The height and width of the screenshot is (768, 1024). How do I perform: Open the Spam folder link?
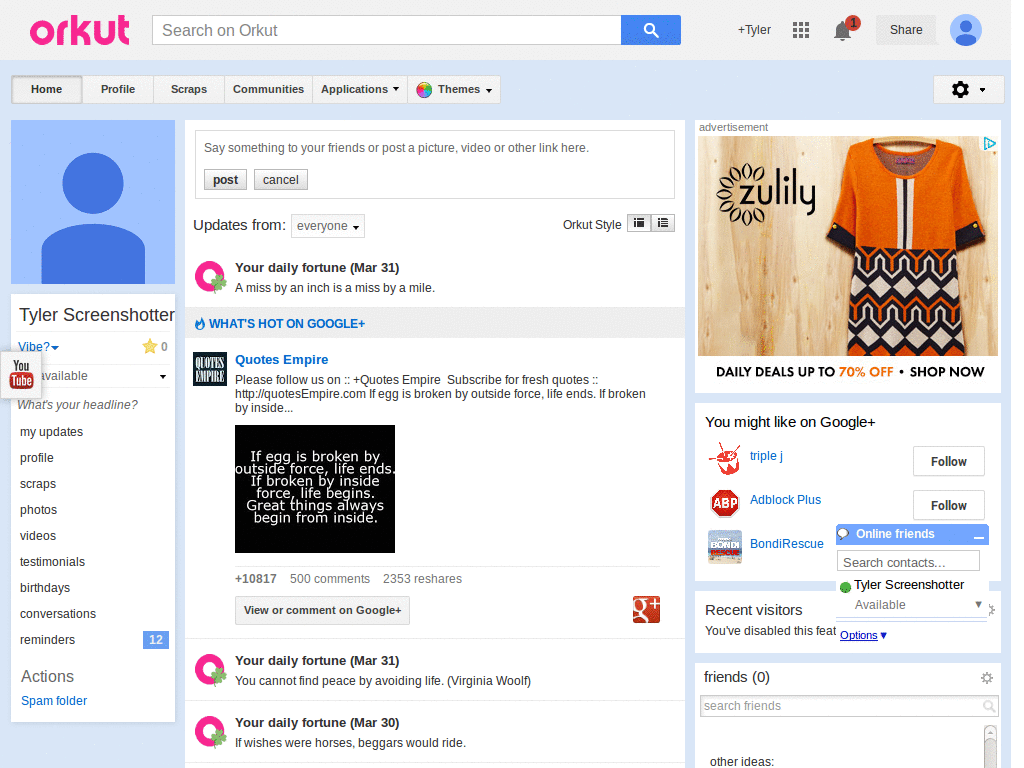point(54,701)
